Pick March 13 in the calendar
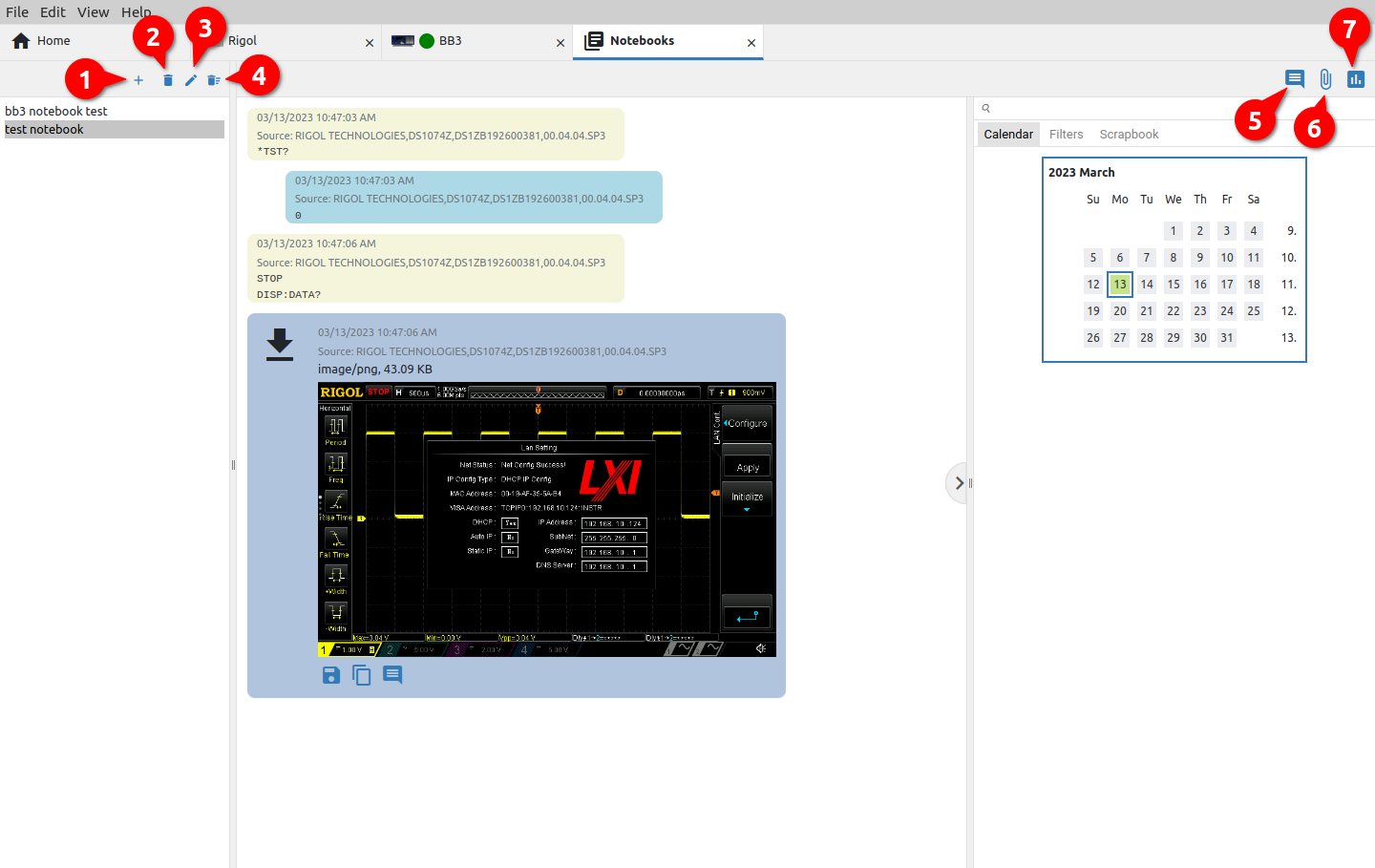 click(x=1120, y=285)
